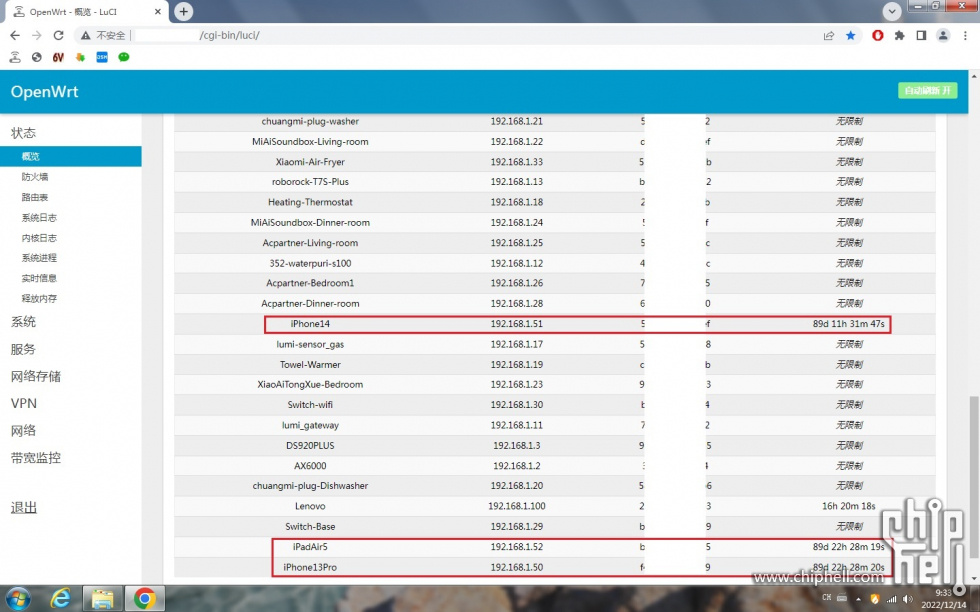Click the 退出 logout link
This screenshot has width=980, height=612.
pyautogui.click(x=24, y=508)
